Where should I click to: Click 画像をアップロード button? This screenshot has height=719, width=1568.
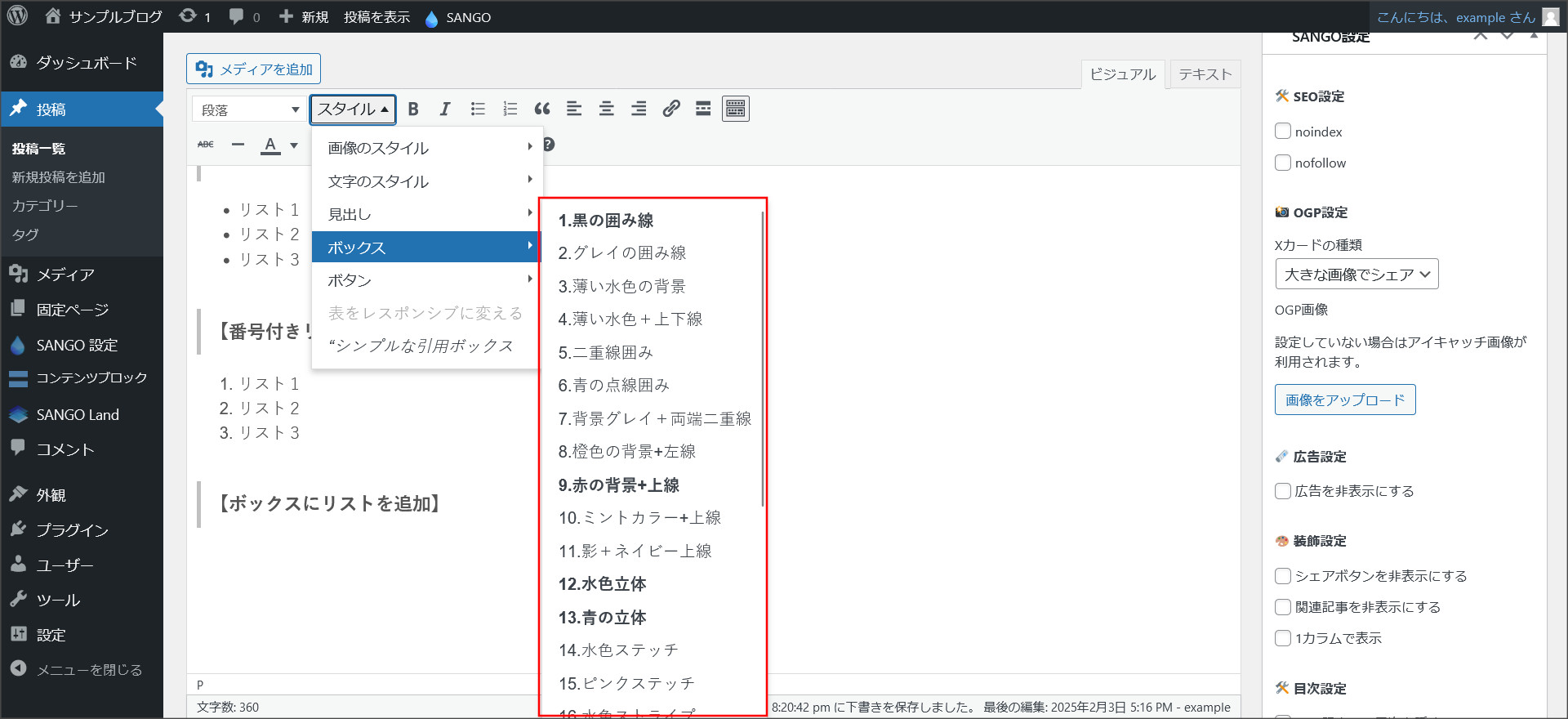(1344, 400)
